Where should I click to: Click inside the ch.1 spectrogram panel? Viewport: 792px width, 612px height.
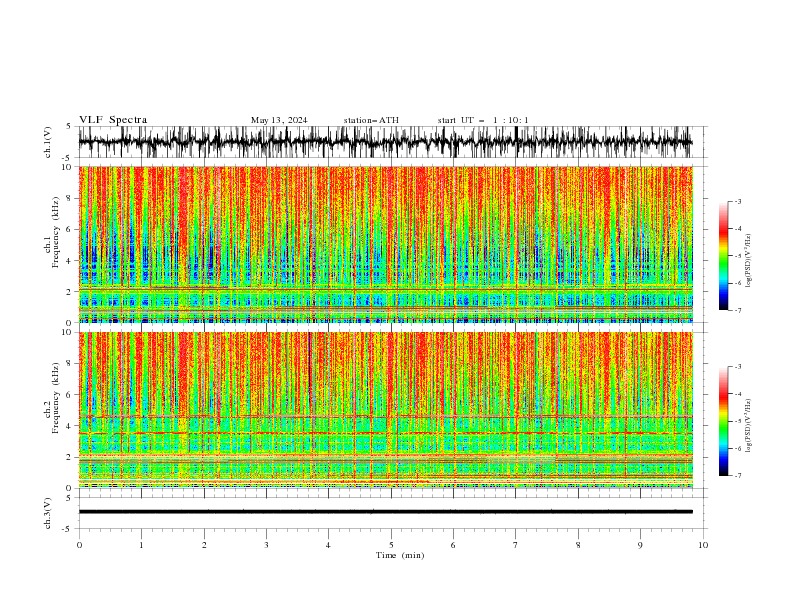385,244
